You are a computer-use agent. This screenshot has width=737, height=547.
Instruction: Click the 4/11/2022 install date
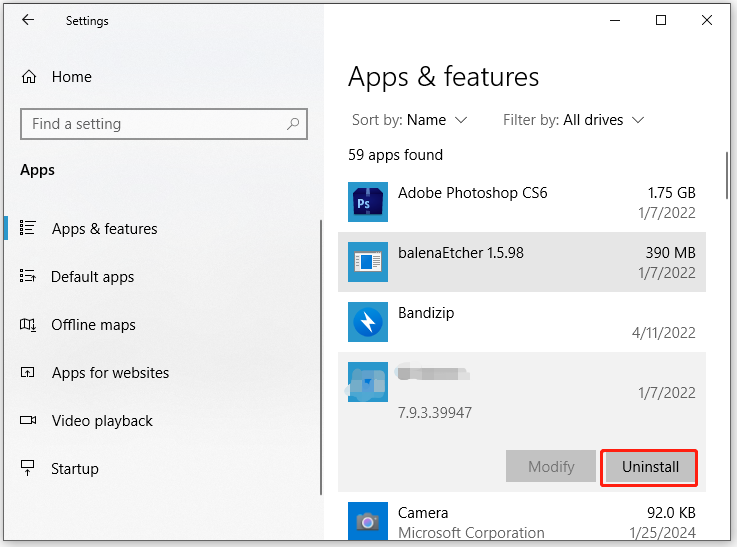pos(663,333)
